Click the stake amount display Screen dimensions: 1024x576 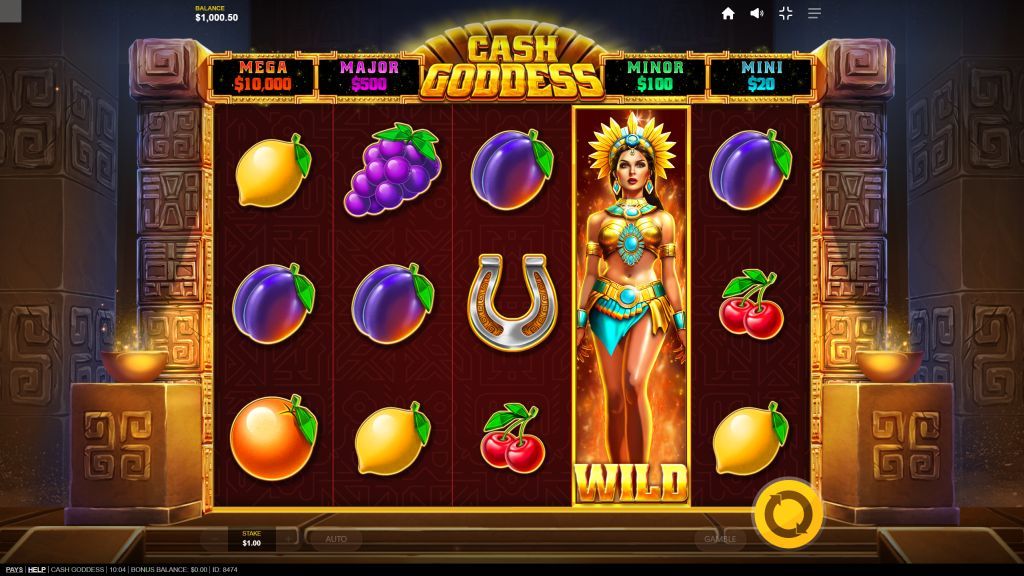251,539
